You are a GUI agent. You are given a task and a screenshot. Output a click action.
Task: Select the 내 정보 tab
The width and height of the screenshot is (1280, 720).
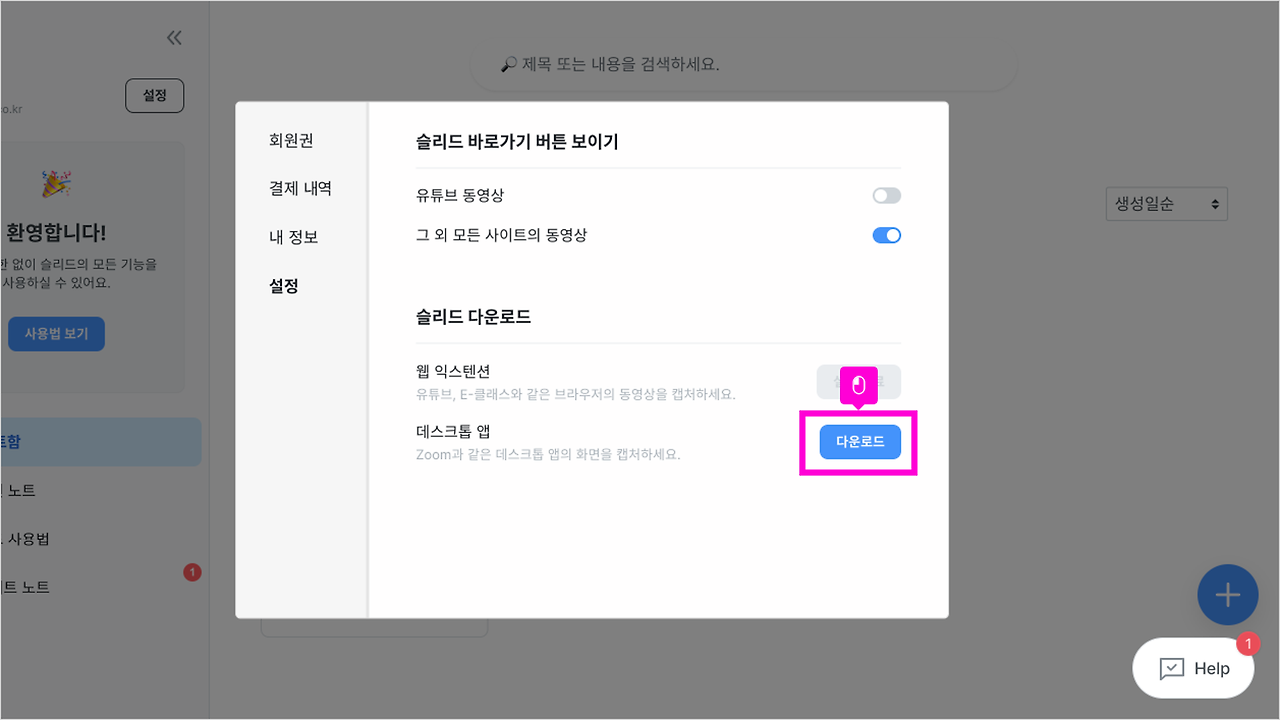click(291, 237)
